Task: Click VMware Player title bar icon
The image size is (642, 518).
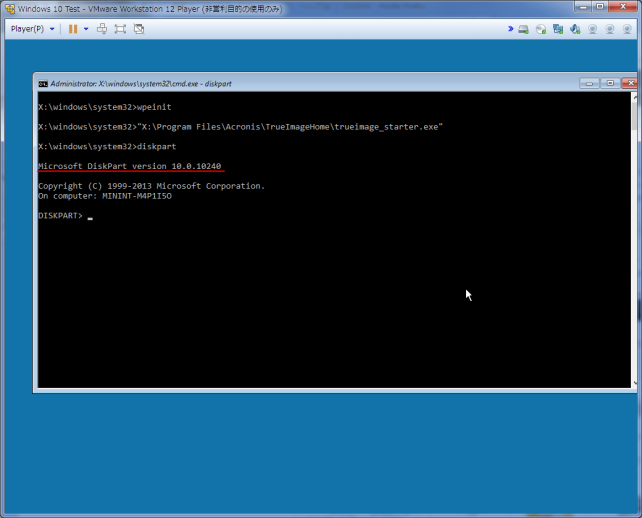Action: pos(10,8)
